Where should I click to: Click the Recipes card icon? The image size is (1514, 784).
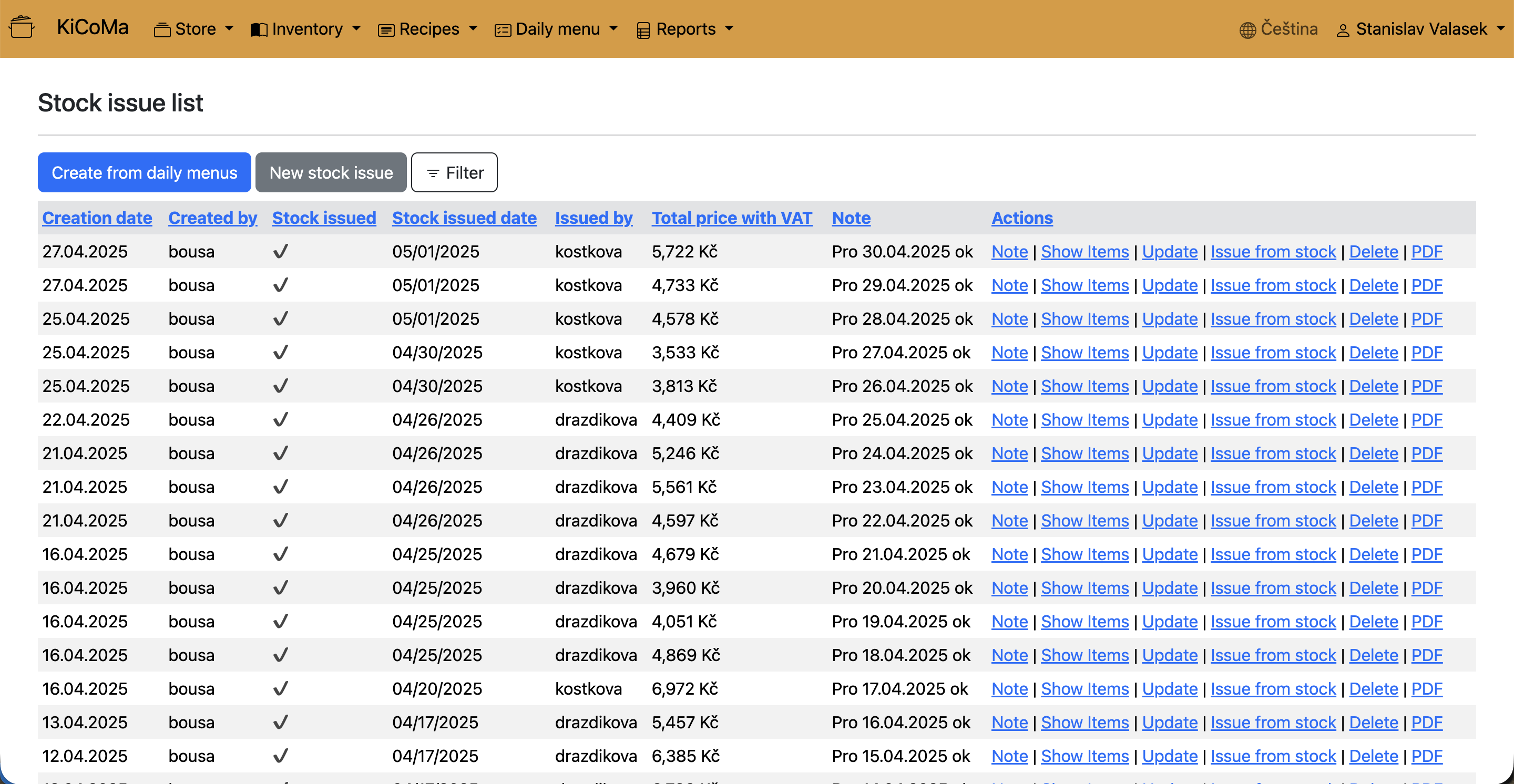click(x=385, y=30)
